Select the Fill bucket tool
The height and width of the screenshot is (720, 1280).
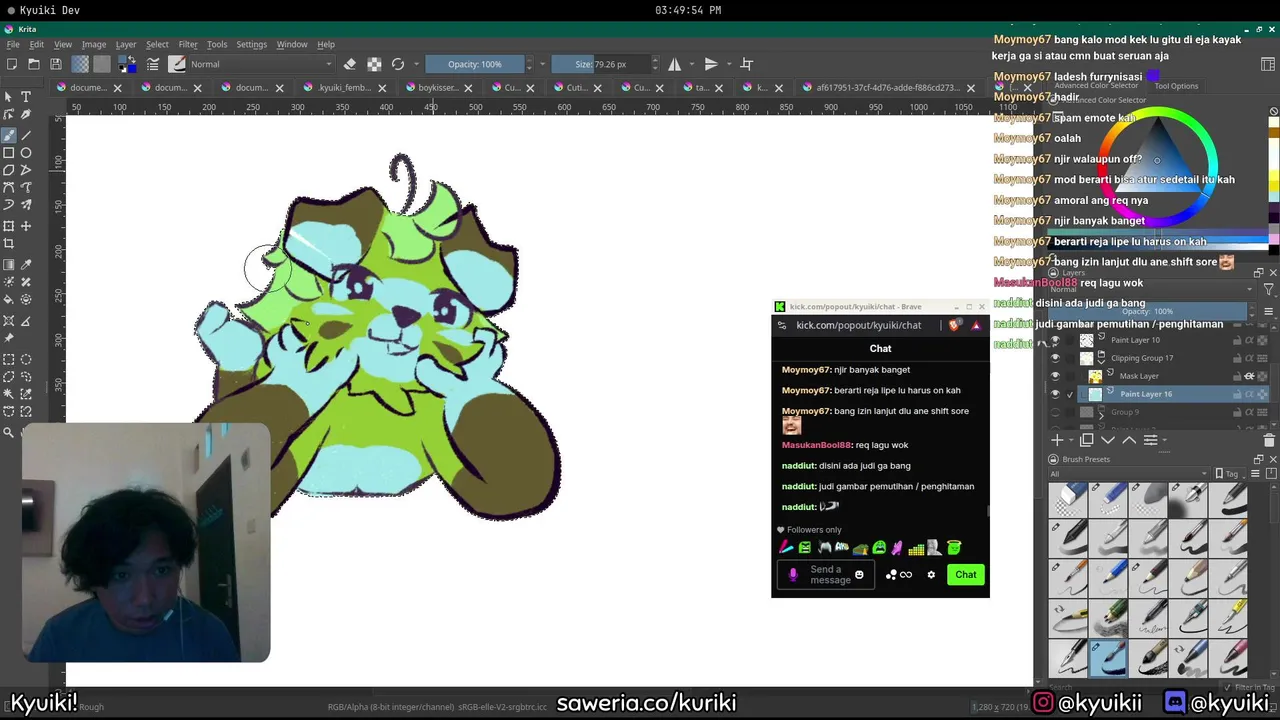coord(9,300)
